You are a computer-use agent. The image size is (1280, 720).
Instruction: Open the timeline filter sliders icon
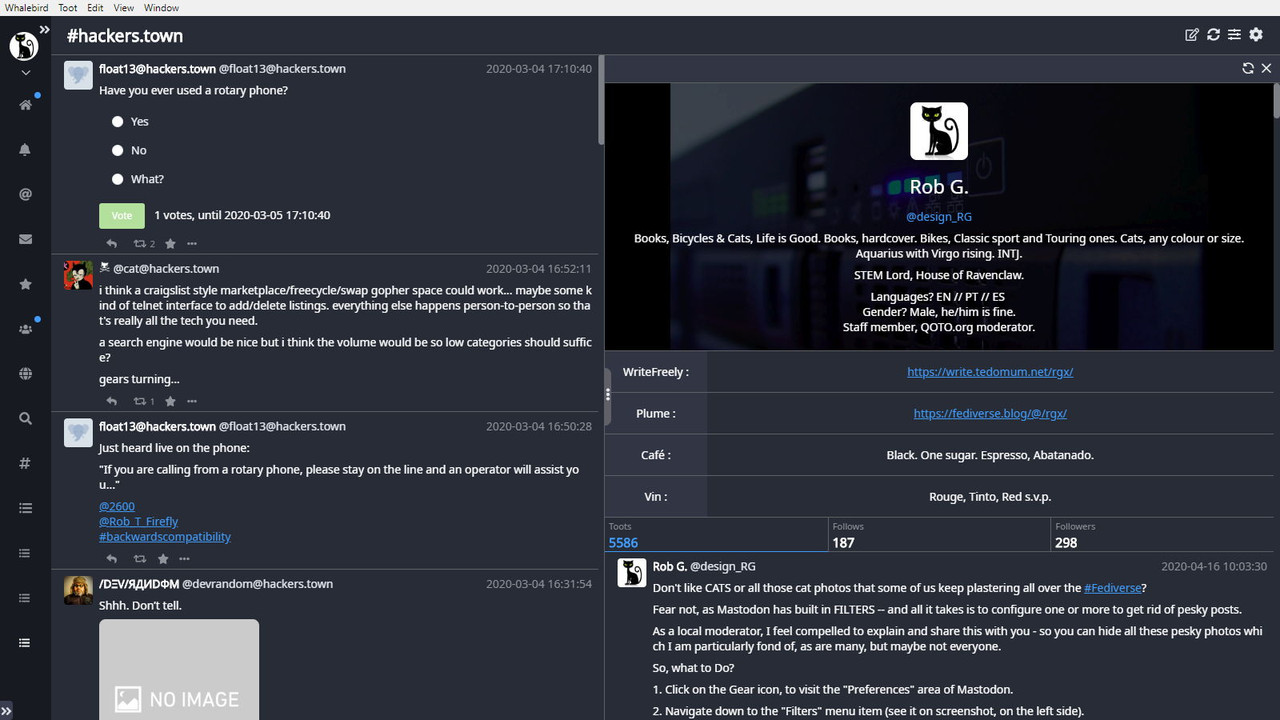click(1234, 35)
